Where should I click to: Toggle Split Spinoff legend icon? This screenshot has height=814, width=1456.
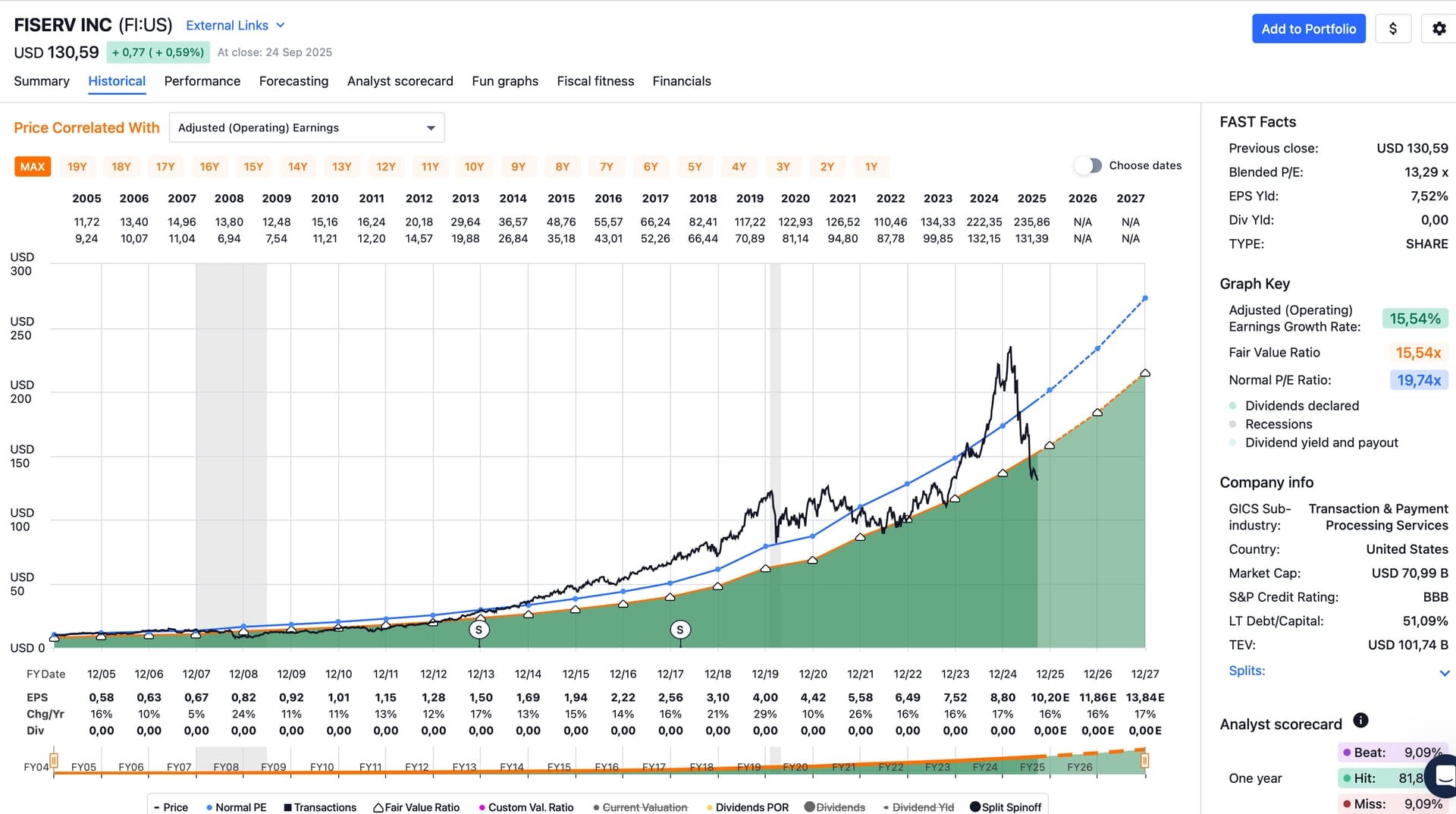[x=975, y=807]
